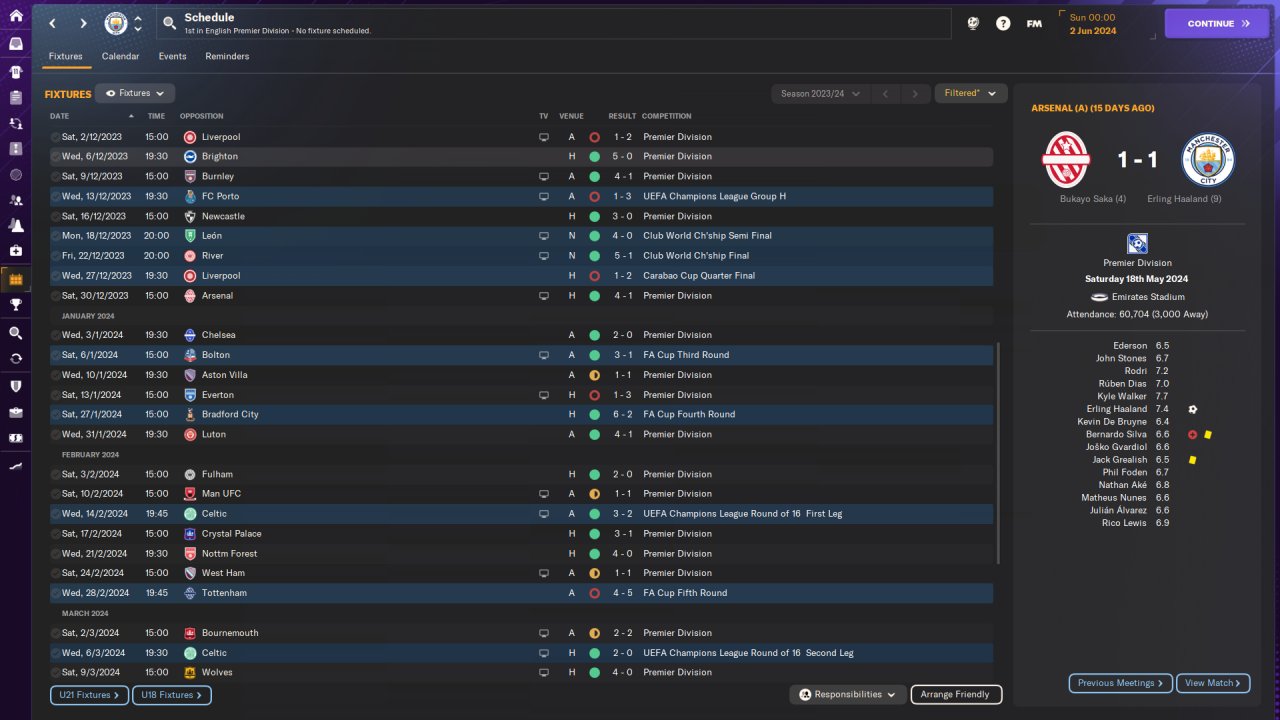1280x720 pixels.
Task: Open the FM menu logo
Action: coord(1034,23)
